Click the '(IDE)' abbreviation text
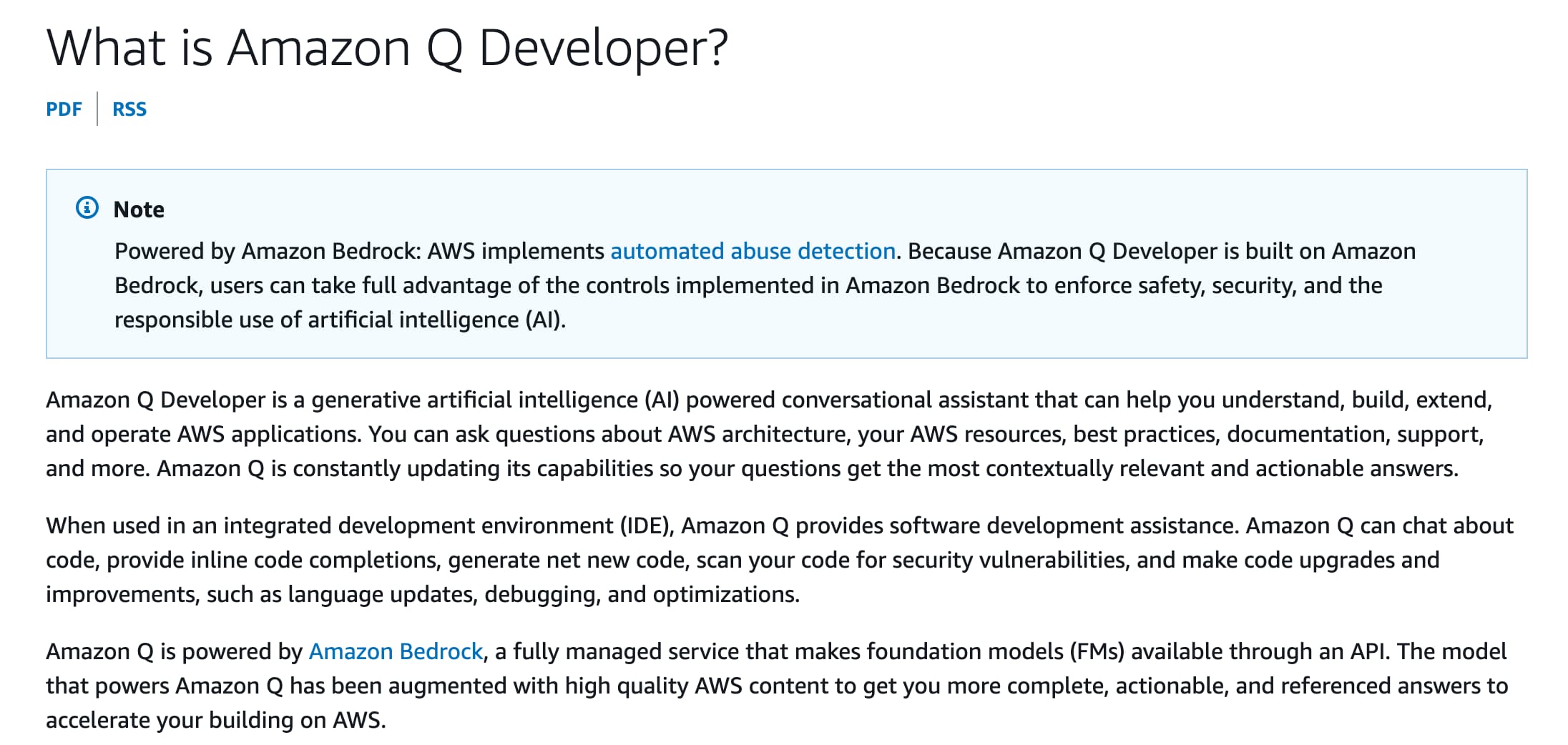1568x745 pixels. click(647, 526)
